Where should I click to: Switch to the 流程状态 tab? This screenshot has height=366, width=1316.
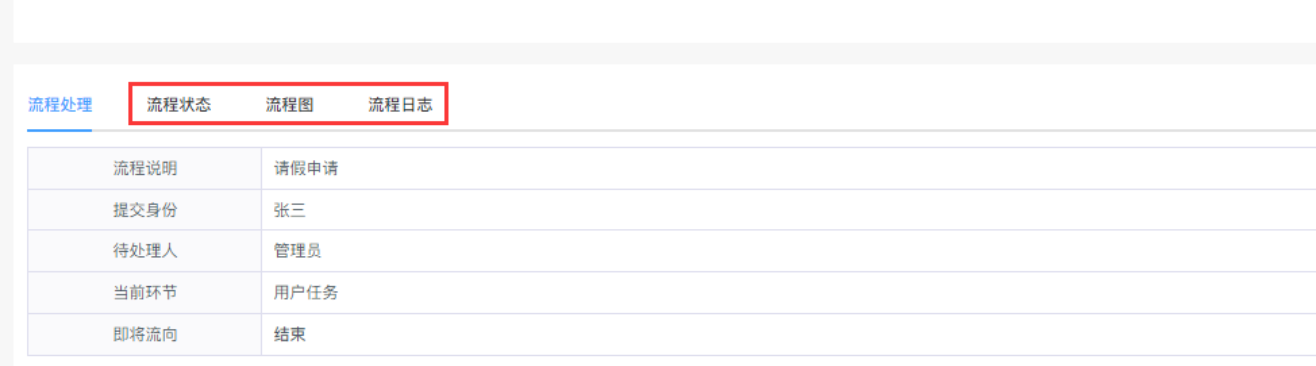[x=179, y=105]
